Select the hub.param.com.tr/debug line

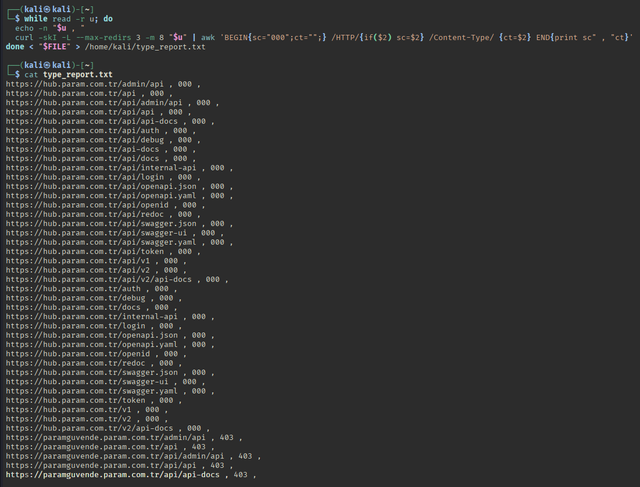93,298
